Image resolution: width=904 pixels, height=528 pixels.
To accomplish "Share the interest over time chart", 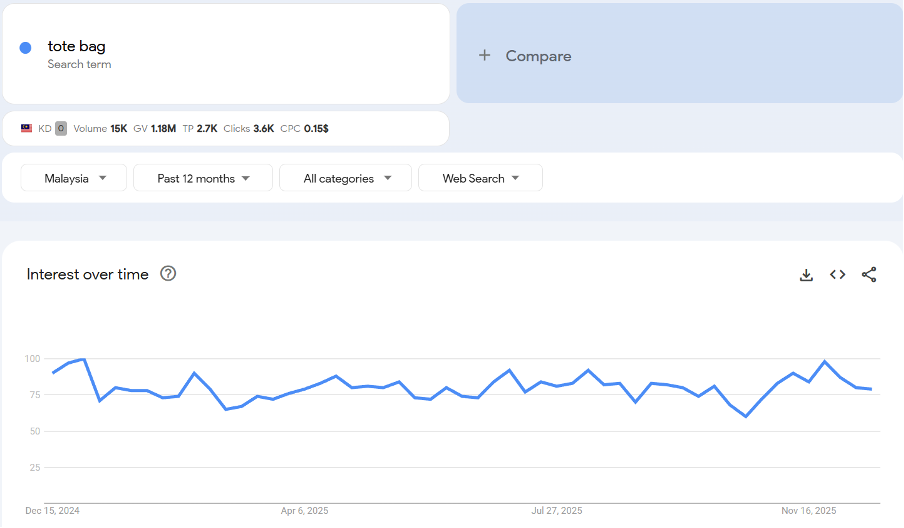I will [868, 275].
